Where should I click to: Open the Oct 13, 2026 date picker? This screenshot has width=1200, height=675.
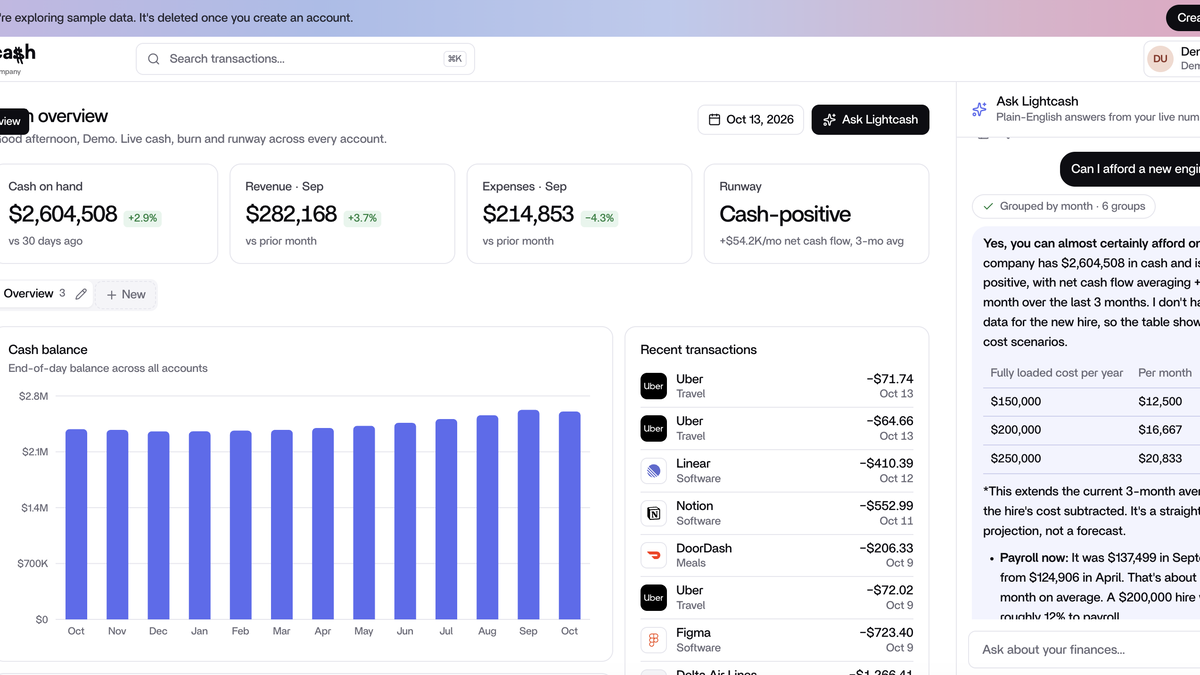[750, 120]
